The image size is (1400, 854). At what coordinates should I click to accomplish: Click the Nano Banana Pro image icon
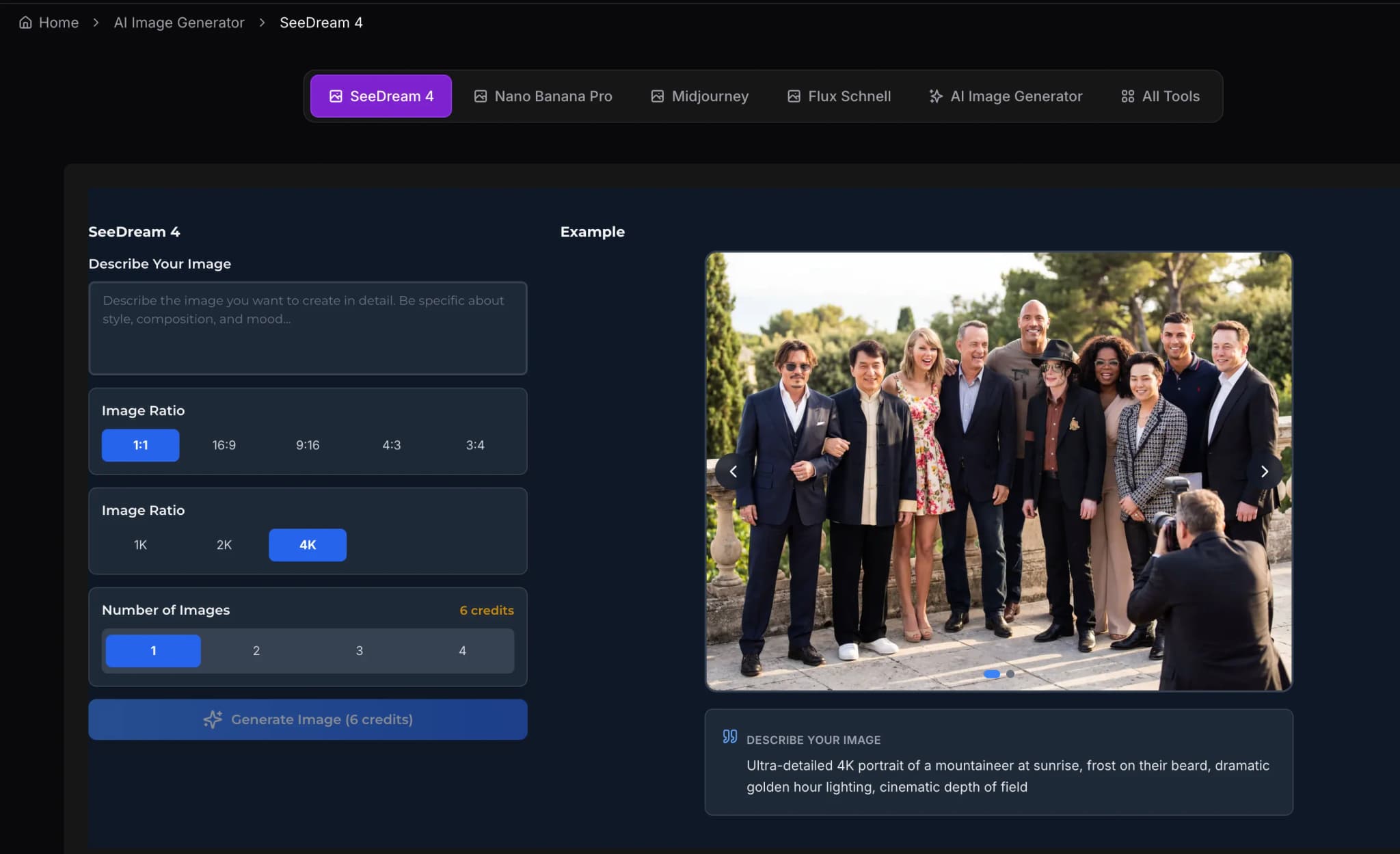coord(481,96)
